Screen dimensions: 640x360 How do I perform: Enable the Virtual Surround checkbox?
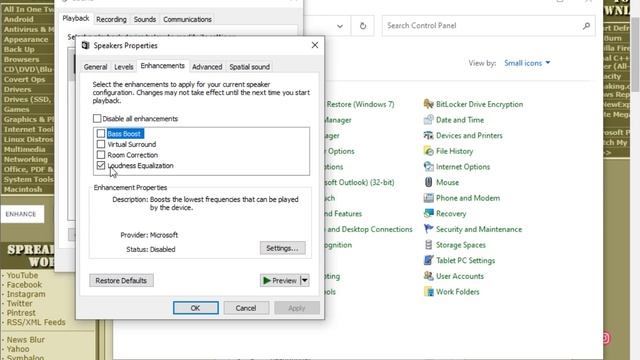click(x=101, y=144)
